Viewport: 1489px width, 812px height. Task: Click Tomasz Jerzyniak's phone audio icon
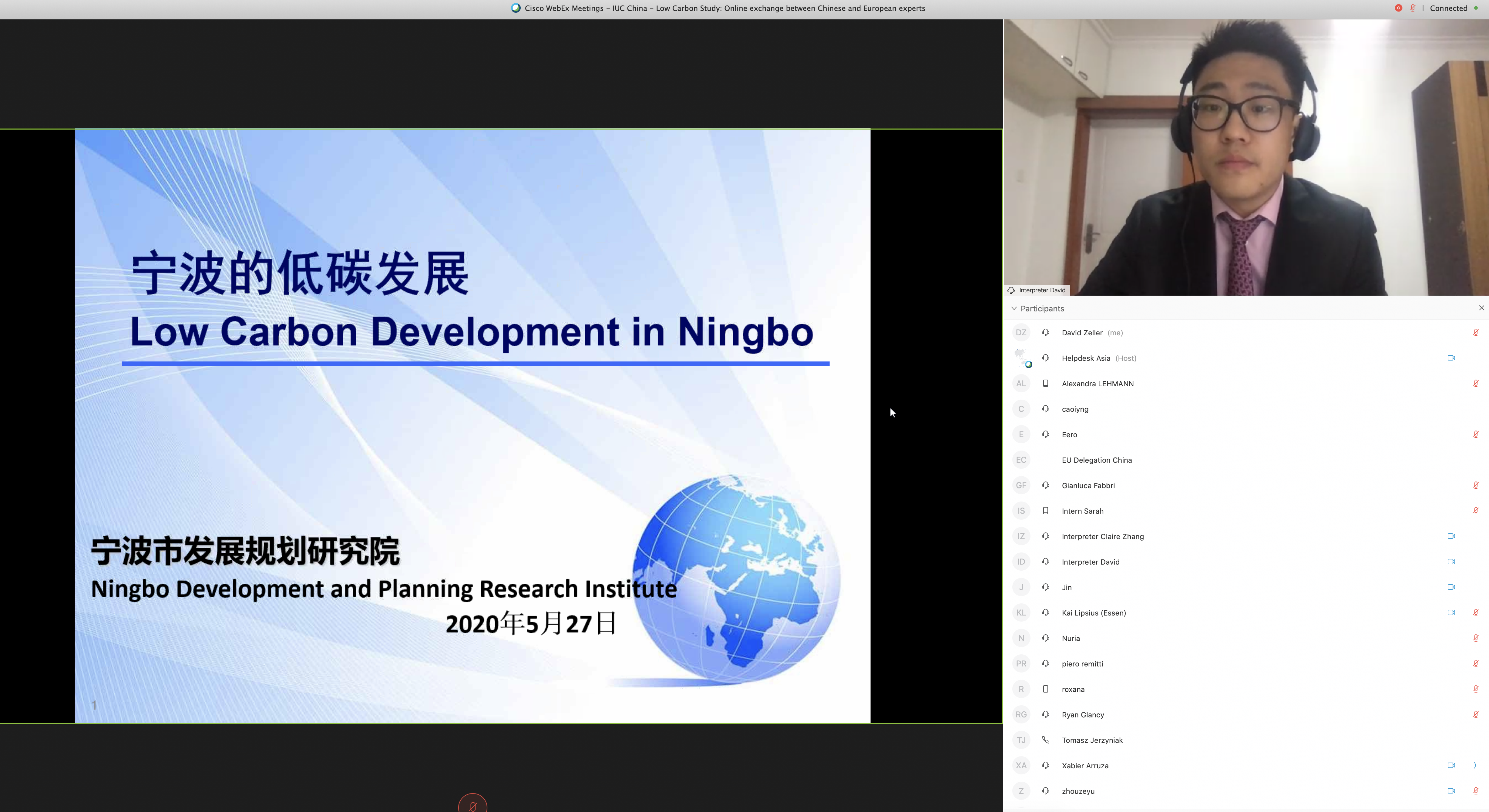click(x=1045, y=740)
